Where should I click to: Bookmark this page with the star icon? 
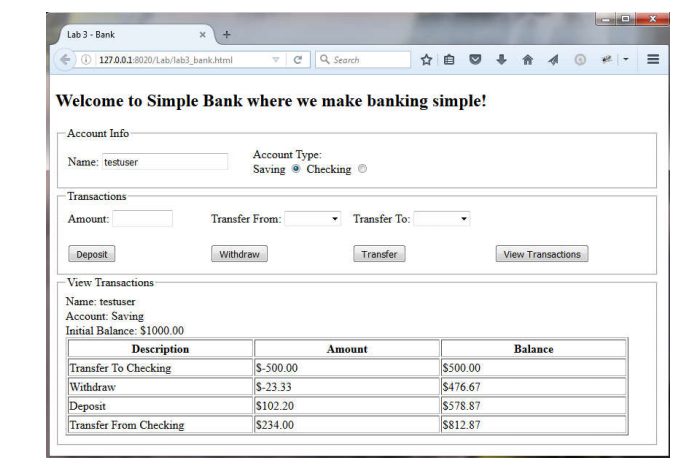tap(426, 60)
